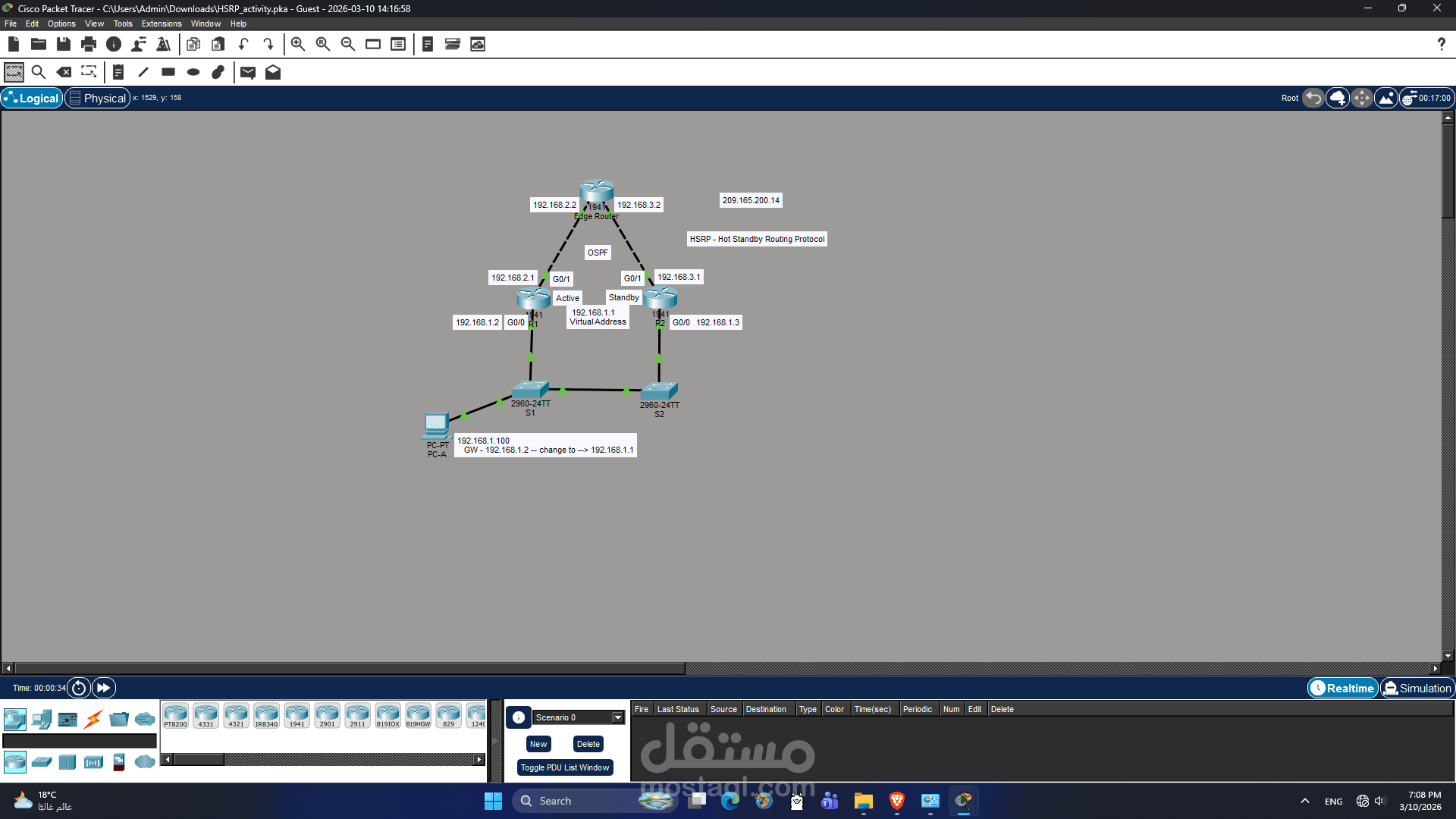
Task: Click the New file icon
Action: 14,44
